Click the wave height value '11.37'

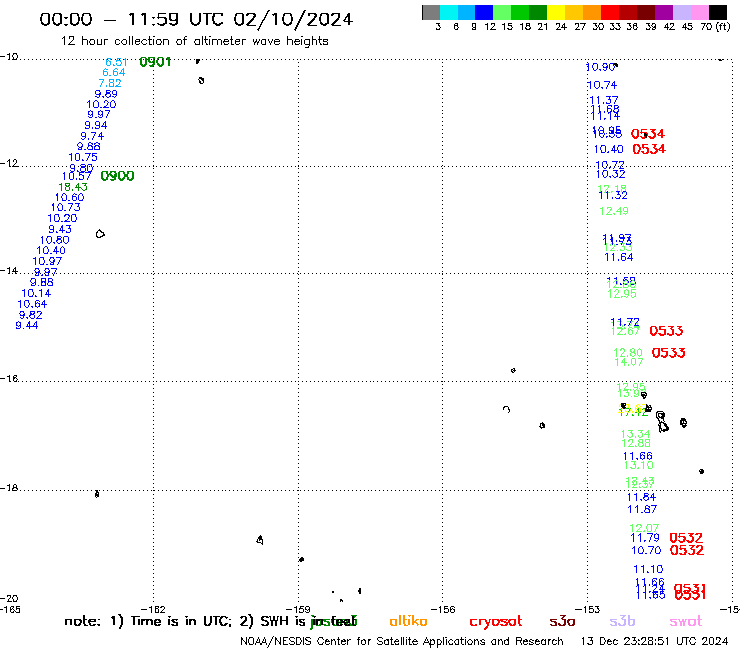tap(604, 100)
